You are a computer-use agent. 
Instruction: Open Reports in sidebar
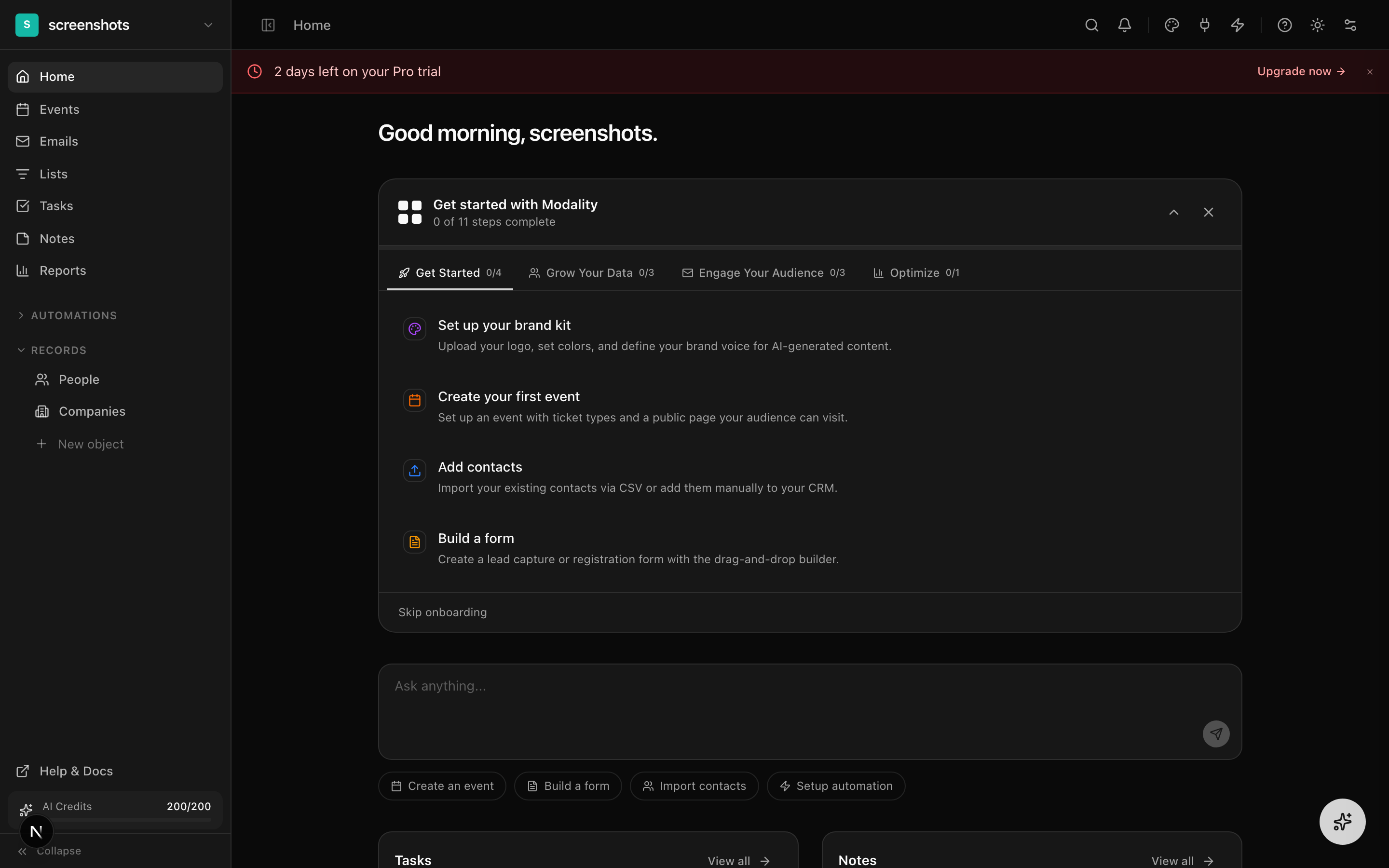(115, 271)
